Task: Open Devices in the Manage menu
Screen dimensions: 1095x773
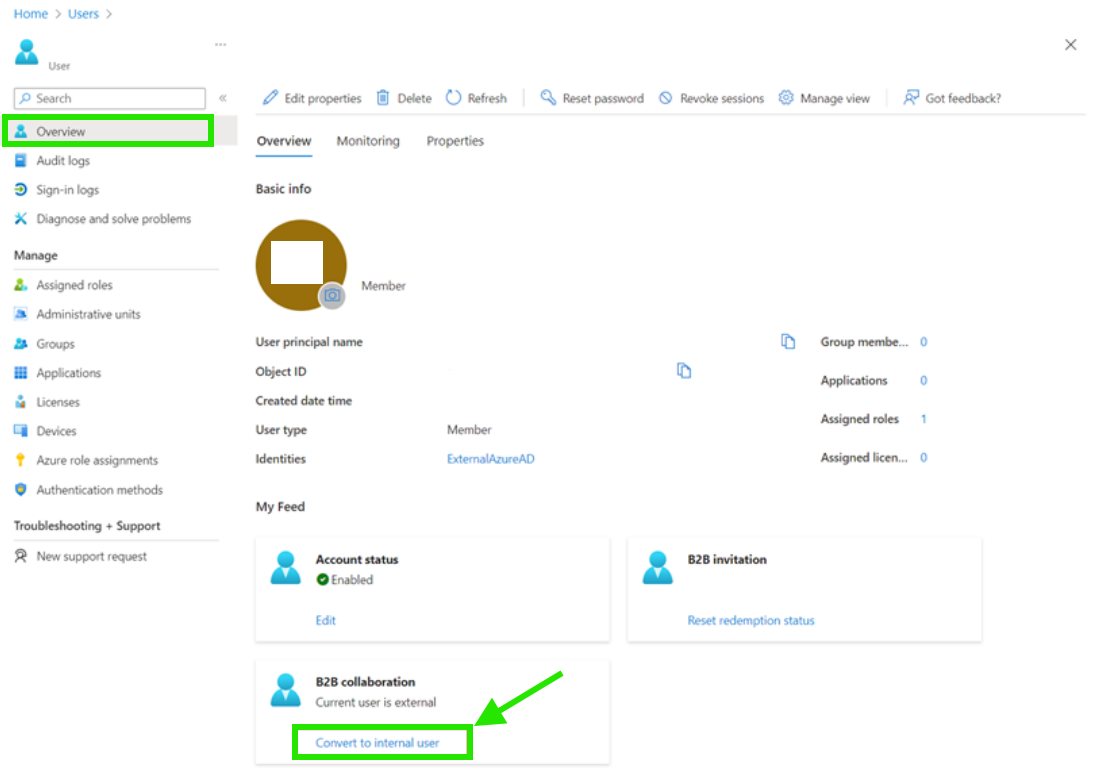Action: pos(56,431)
